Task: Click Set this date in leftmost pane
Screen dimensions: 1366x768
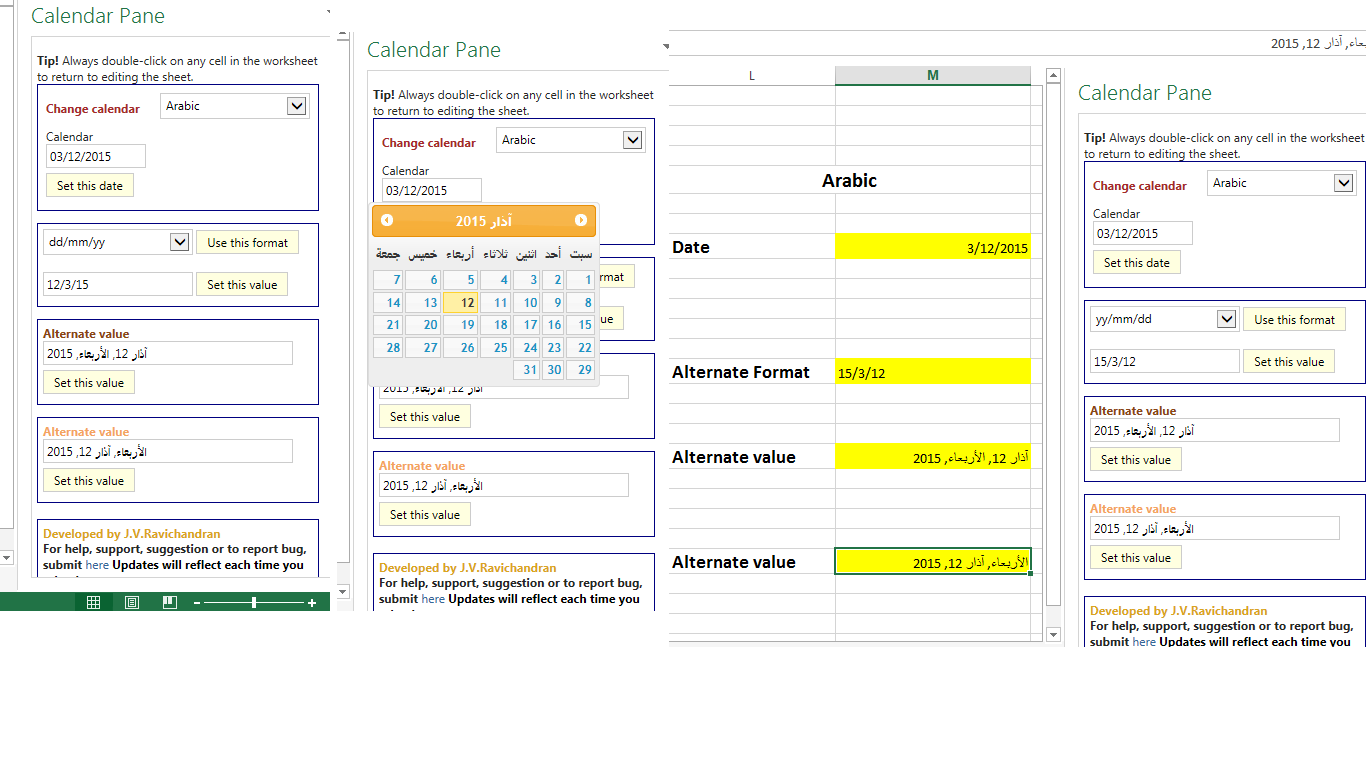Action: [90, 185]
